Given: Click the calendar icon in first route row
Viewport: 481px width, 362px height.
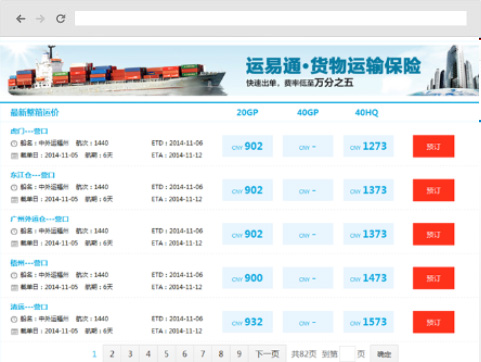Looking at the screenshot, I should (x=14, y=156).
